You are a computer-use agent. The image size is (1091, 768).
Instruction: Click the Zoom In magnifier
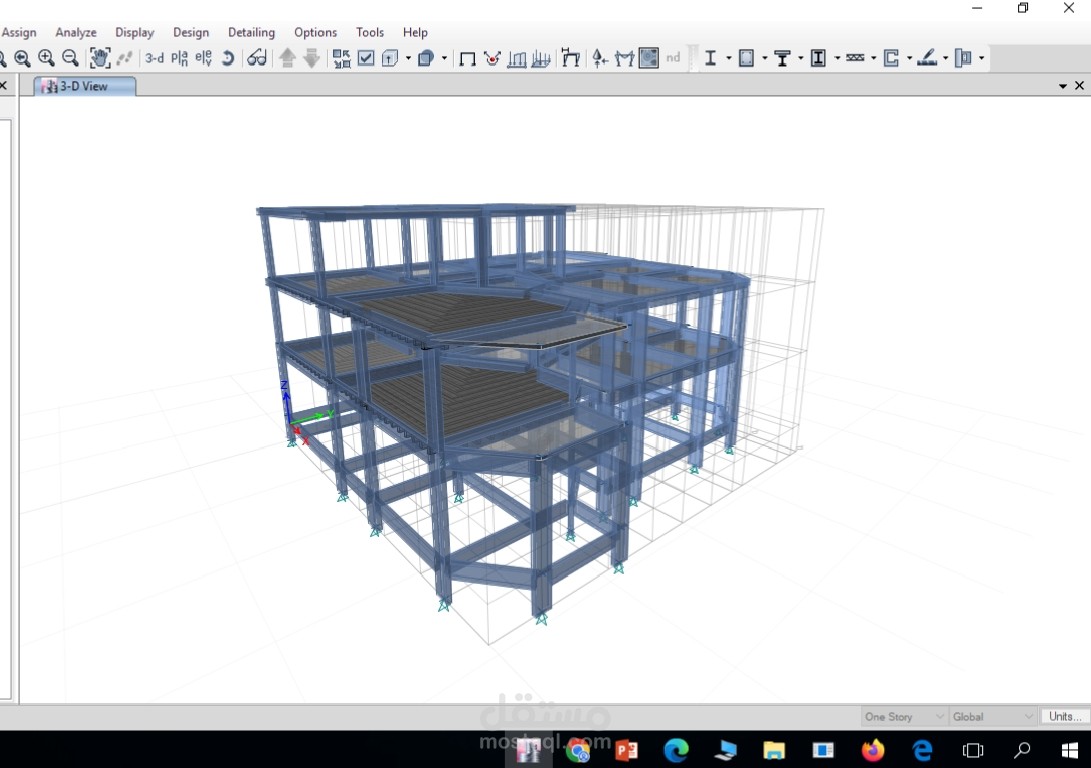pyautogui.click(x=47, y=58)
